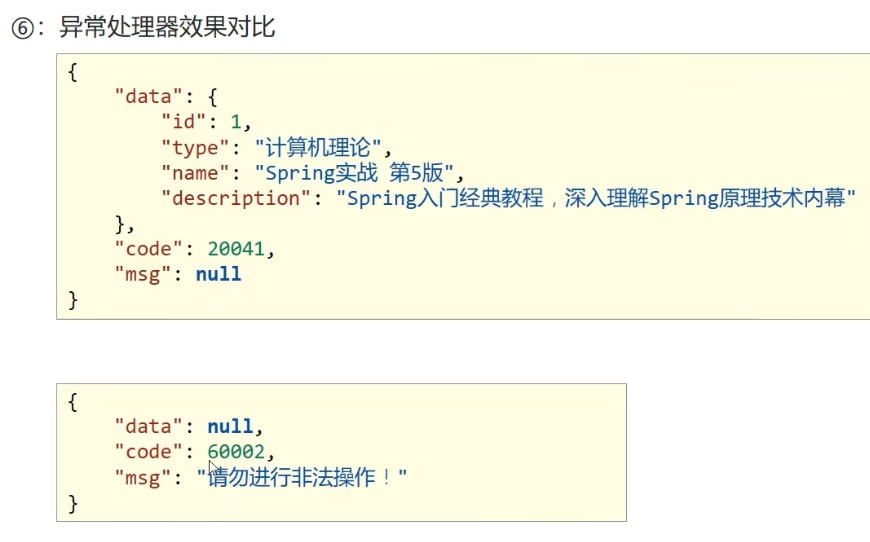This screenshot has height=542, width=870.
Task: Click the null data value in second block
Action: pyautogui.click(x=230, y=426)
